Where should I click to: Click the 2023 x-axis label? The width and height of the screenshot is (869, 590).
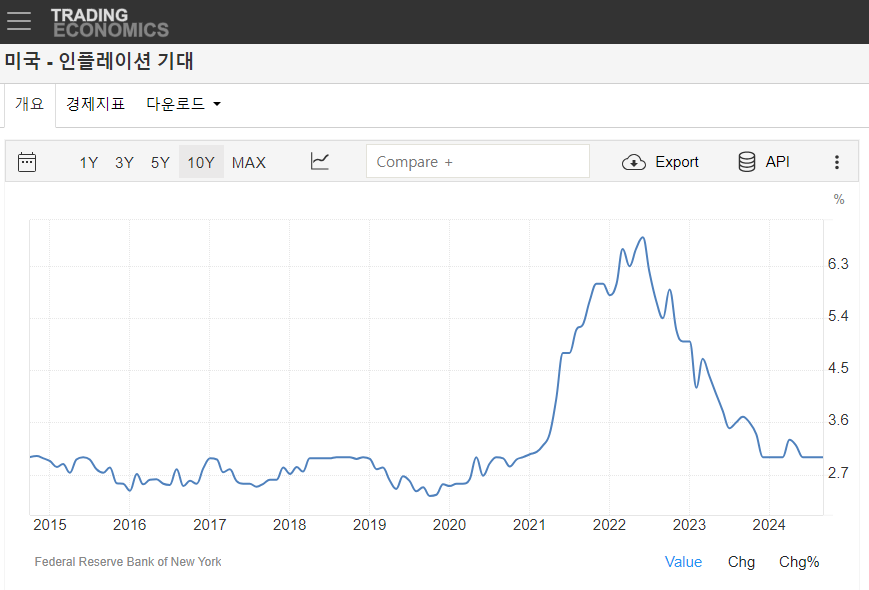point(689,525)
